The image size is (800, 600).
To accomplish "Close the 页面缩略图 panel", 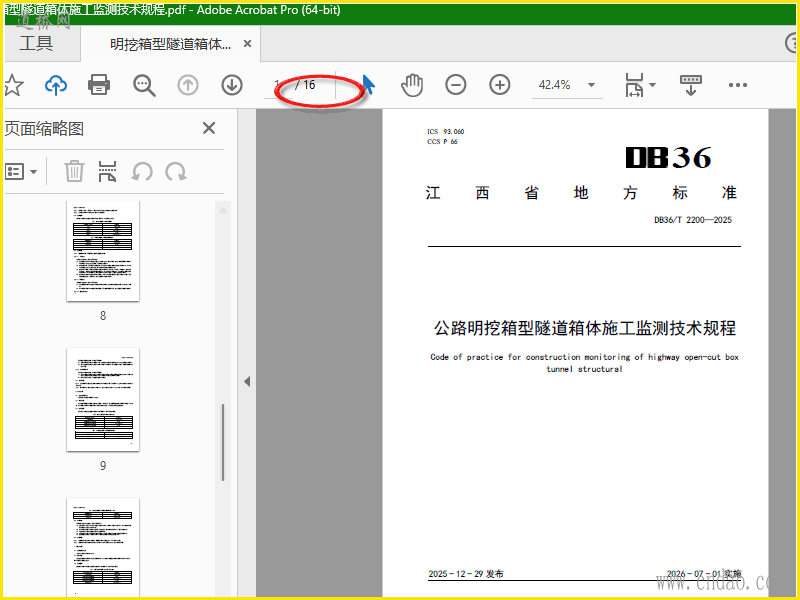I will pyautogui.click(x=209, y=128).
